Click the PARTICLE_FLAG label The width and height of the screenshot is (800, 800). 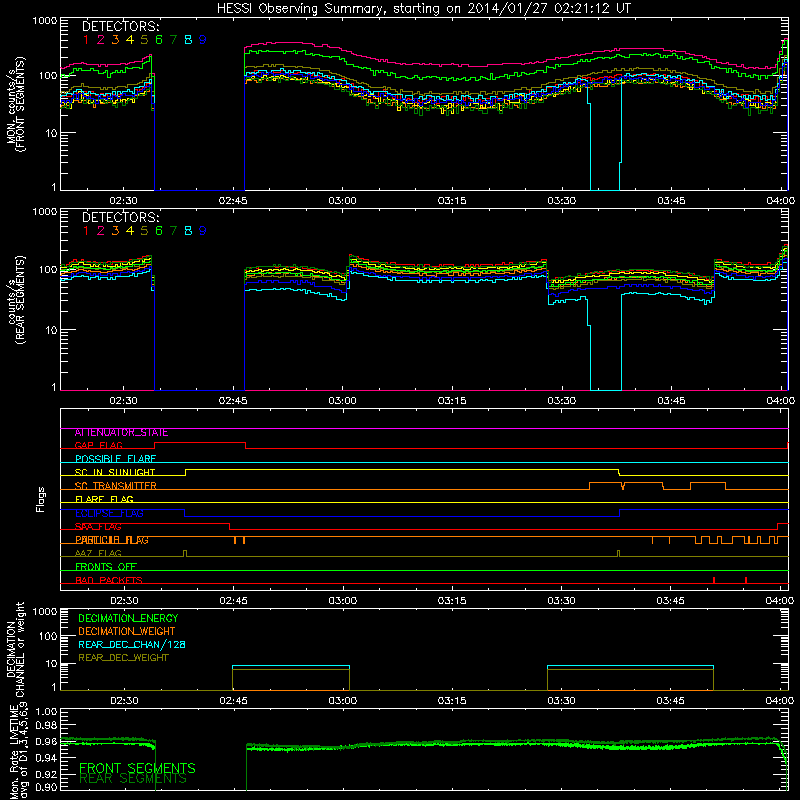coord(112,540)
